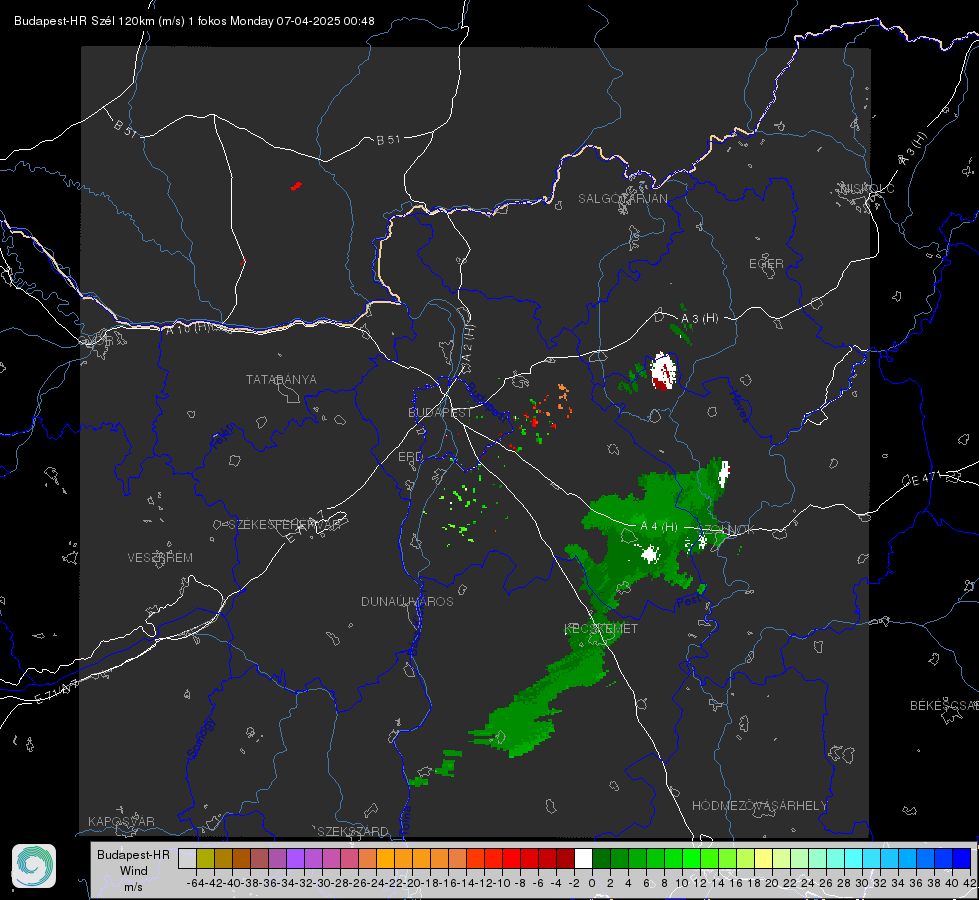Pick the dark blue 42 m/s legend swatch
Viewport: 979px width, 900px height.
point(962,858)
